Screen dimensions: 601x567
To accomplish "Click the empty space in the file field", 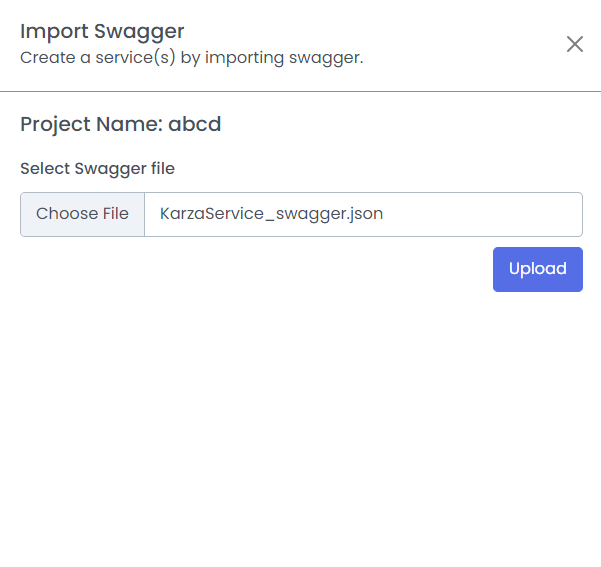I will click(482, 214).
